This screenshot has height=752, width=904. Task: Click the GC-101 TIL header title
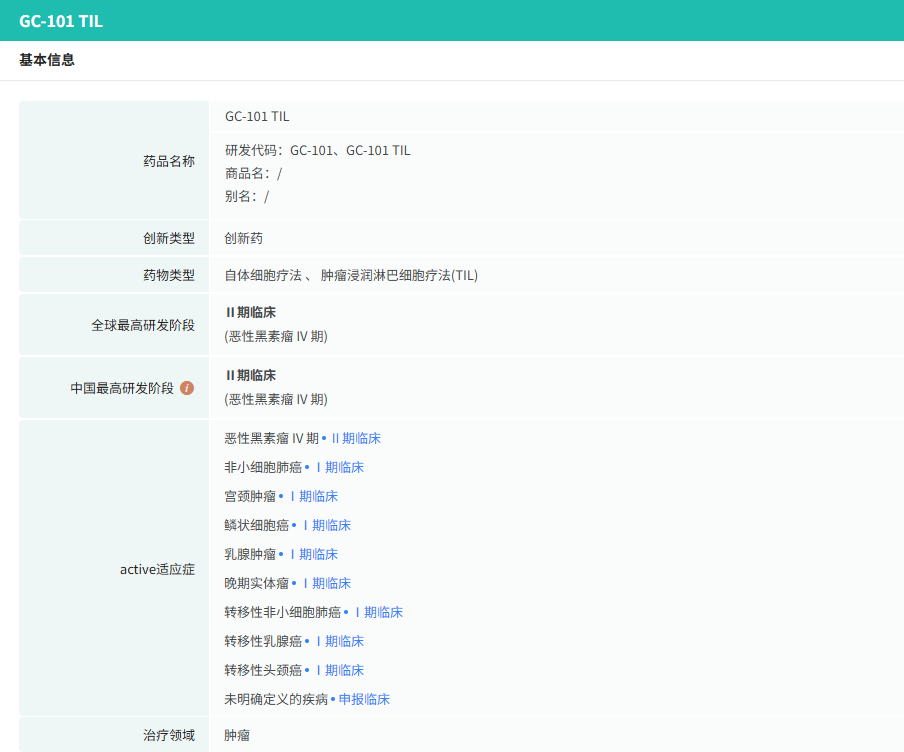pos(61,21)
